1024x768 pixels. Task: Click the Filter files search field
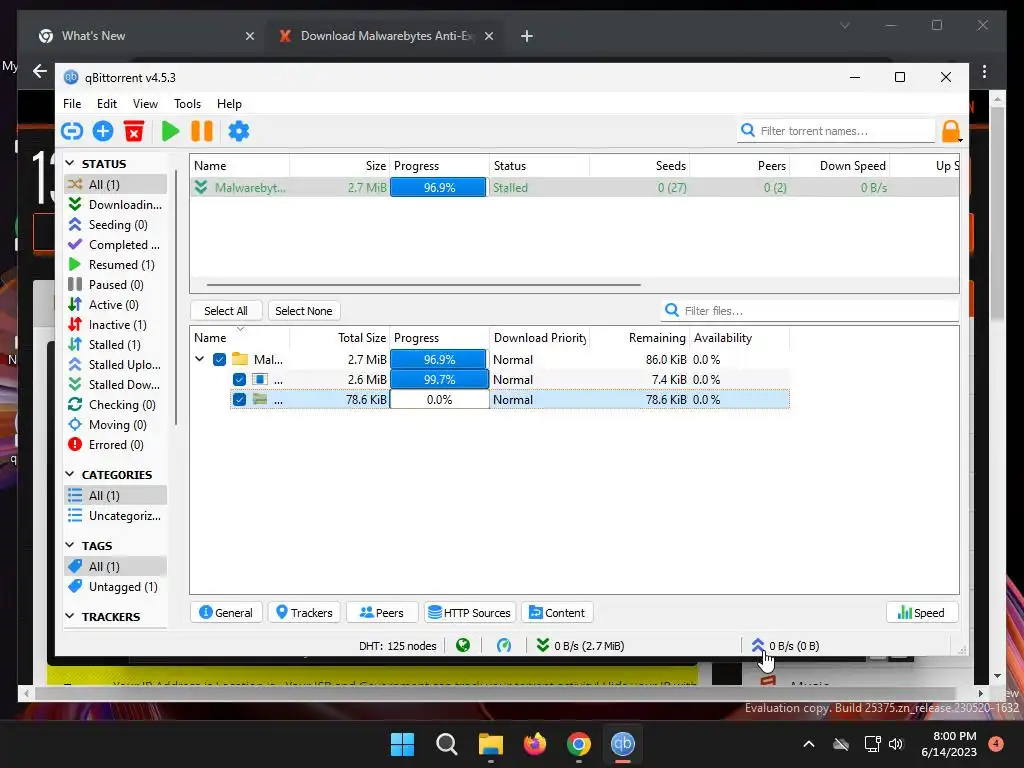(x=810, y=311)
